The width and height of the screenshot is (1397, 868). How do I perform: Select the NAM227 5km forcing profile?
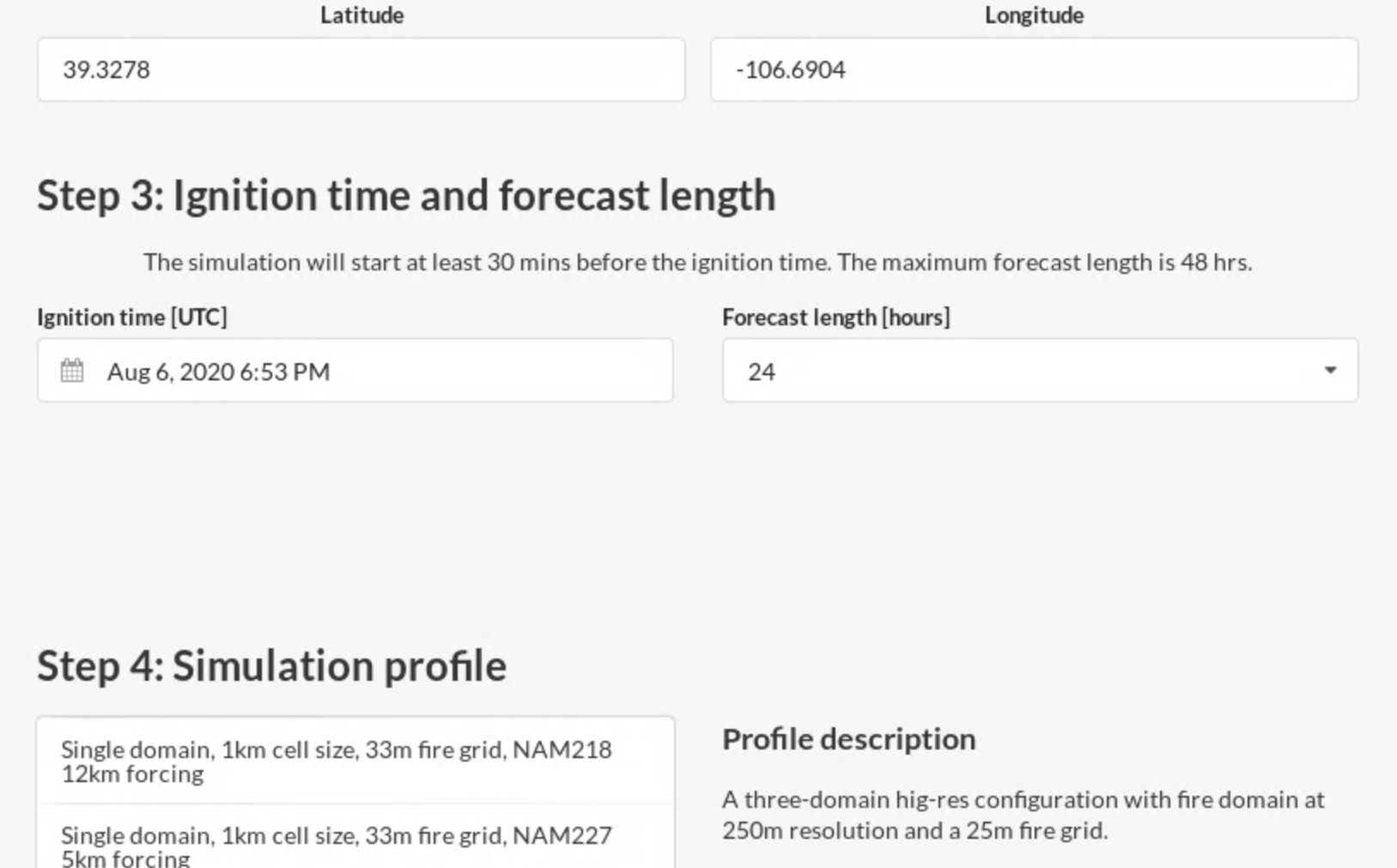point(355,837)
